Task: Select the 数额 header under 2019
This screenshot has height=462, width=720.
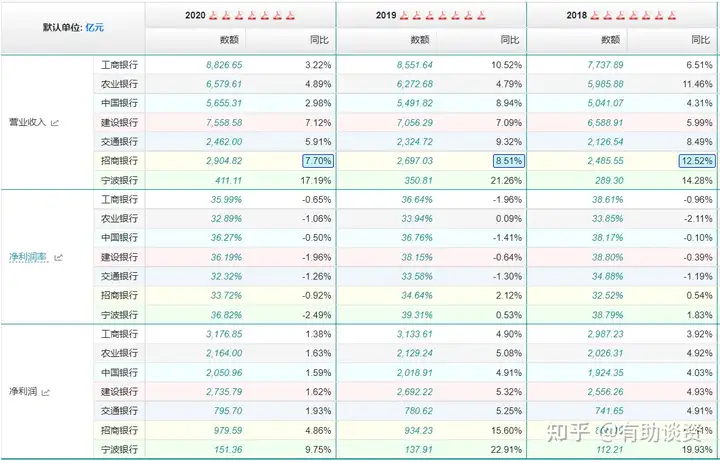Action: point(420,40)
